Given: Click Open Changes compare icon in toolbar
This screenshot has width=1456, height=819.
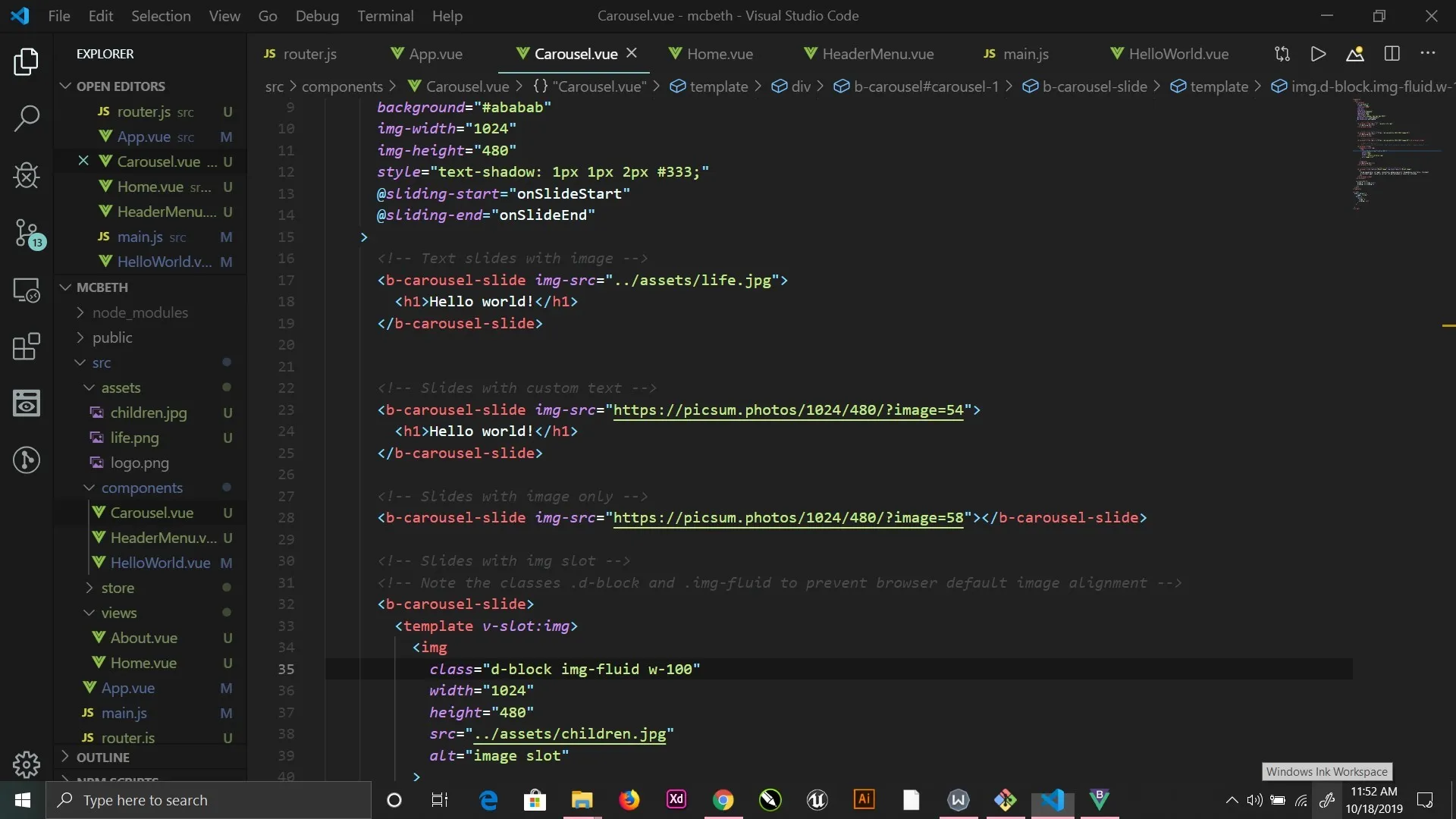Looking at the screenshot, I should 1282,54.
